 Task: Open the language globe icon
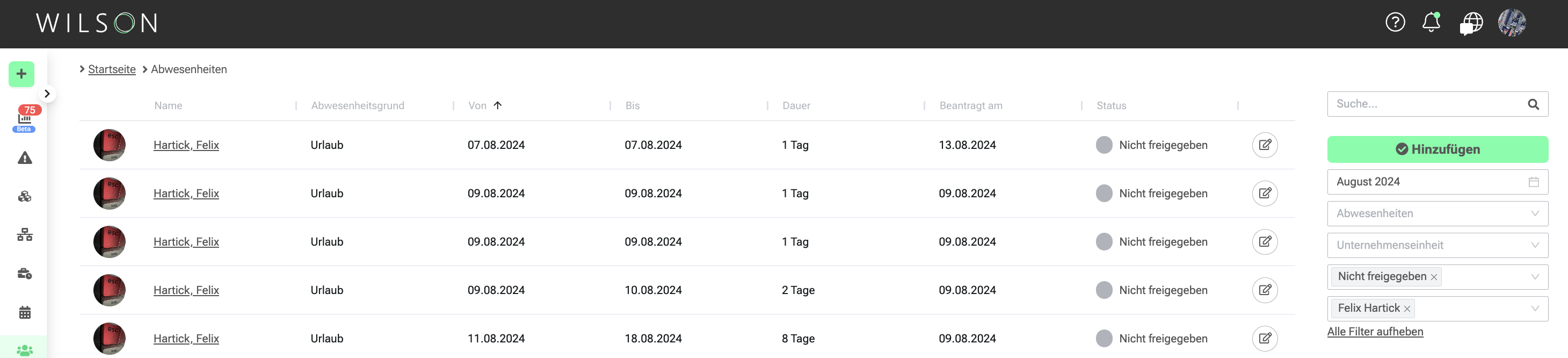[x=1471, y=24]
